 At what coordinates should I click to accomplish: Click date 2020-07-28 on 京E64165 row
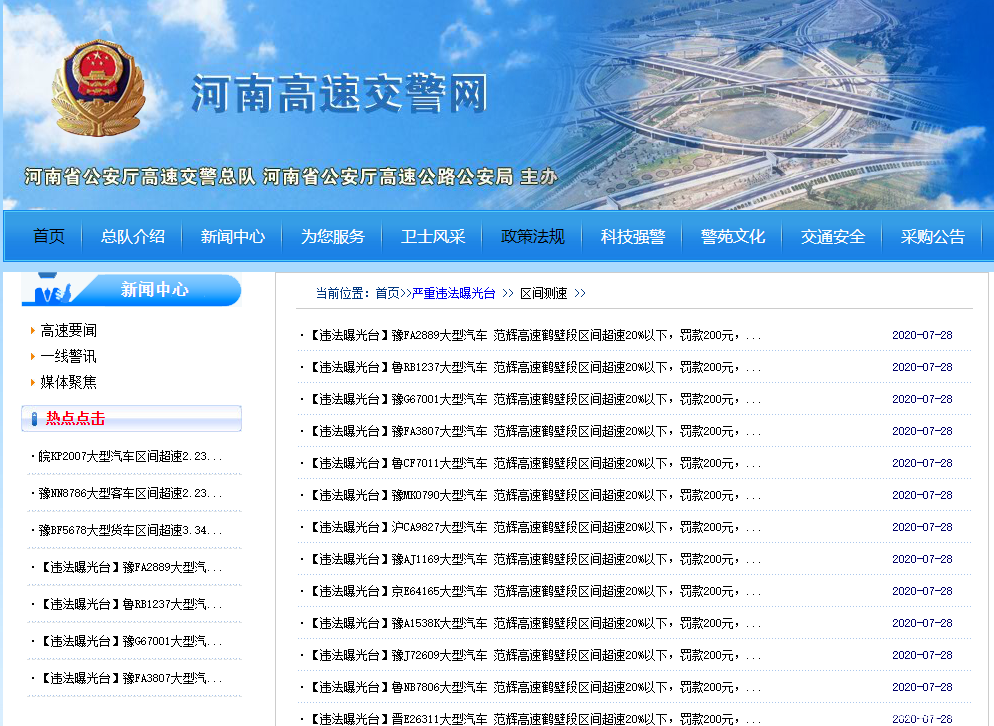point(922,591)
